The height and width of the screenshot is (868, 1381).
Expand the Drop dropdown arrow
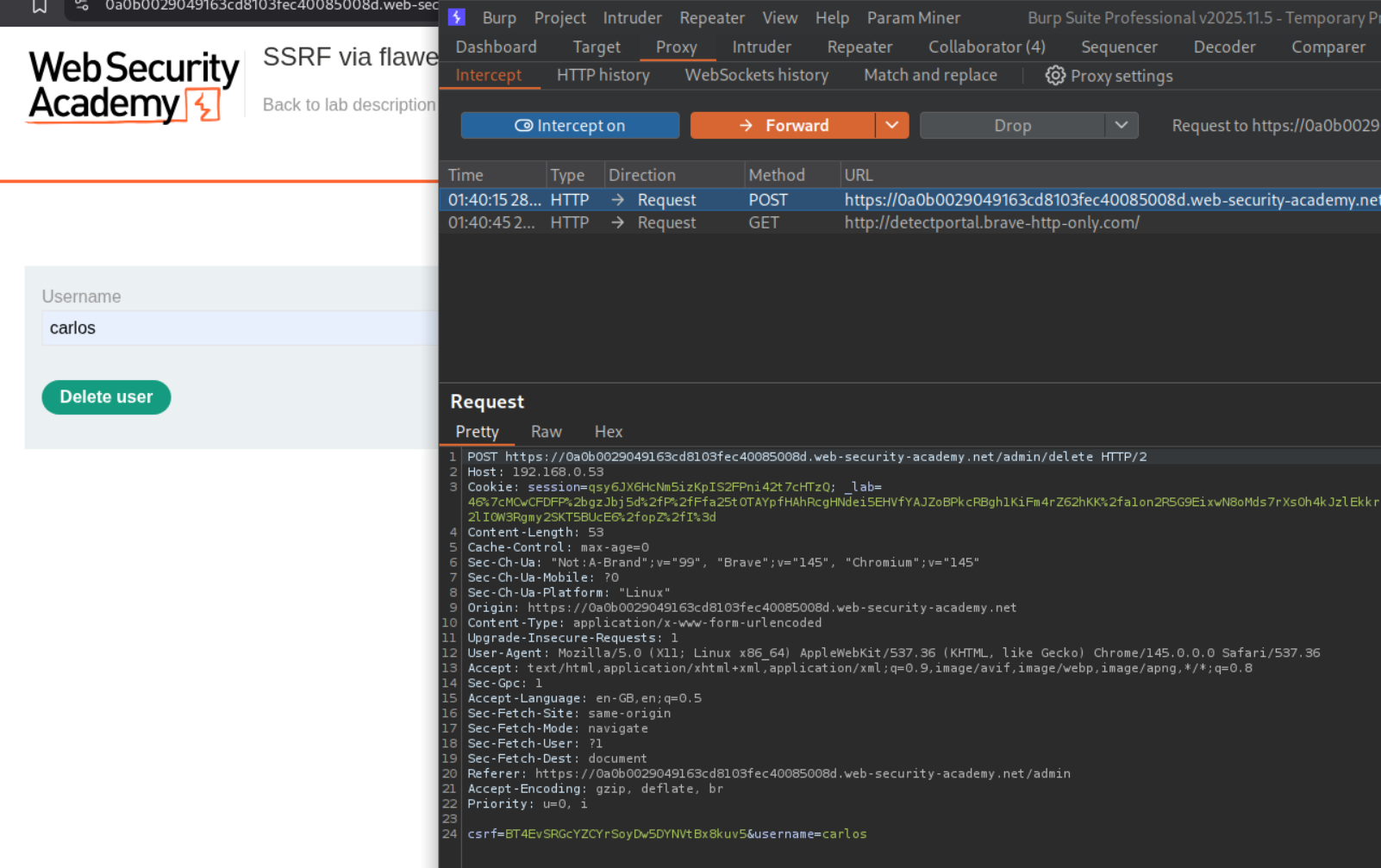click(x=1121, y=126)
